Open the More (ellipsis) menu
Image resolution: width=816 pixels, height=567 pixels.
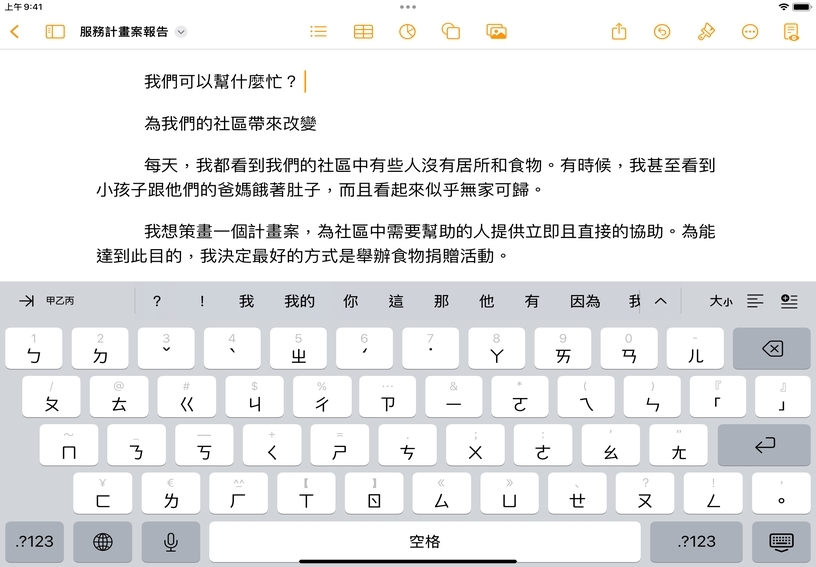750,32
